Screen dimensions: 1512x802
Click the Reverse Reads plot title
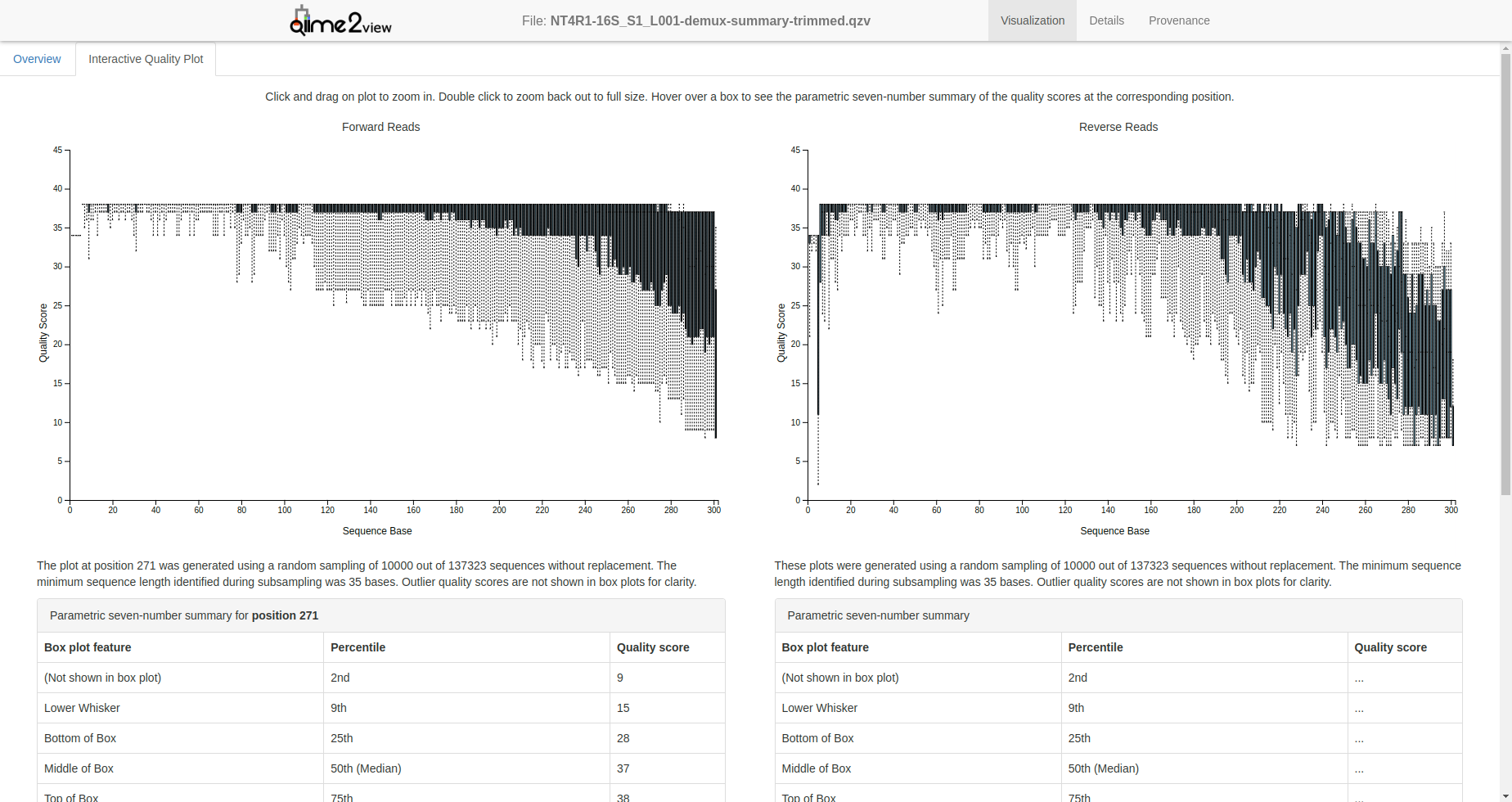click(1118, 127)
